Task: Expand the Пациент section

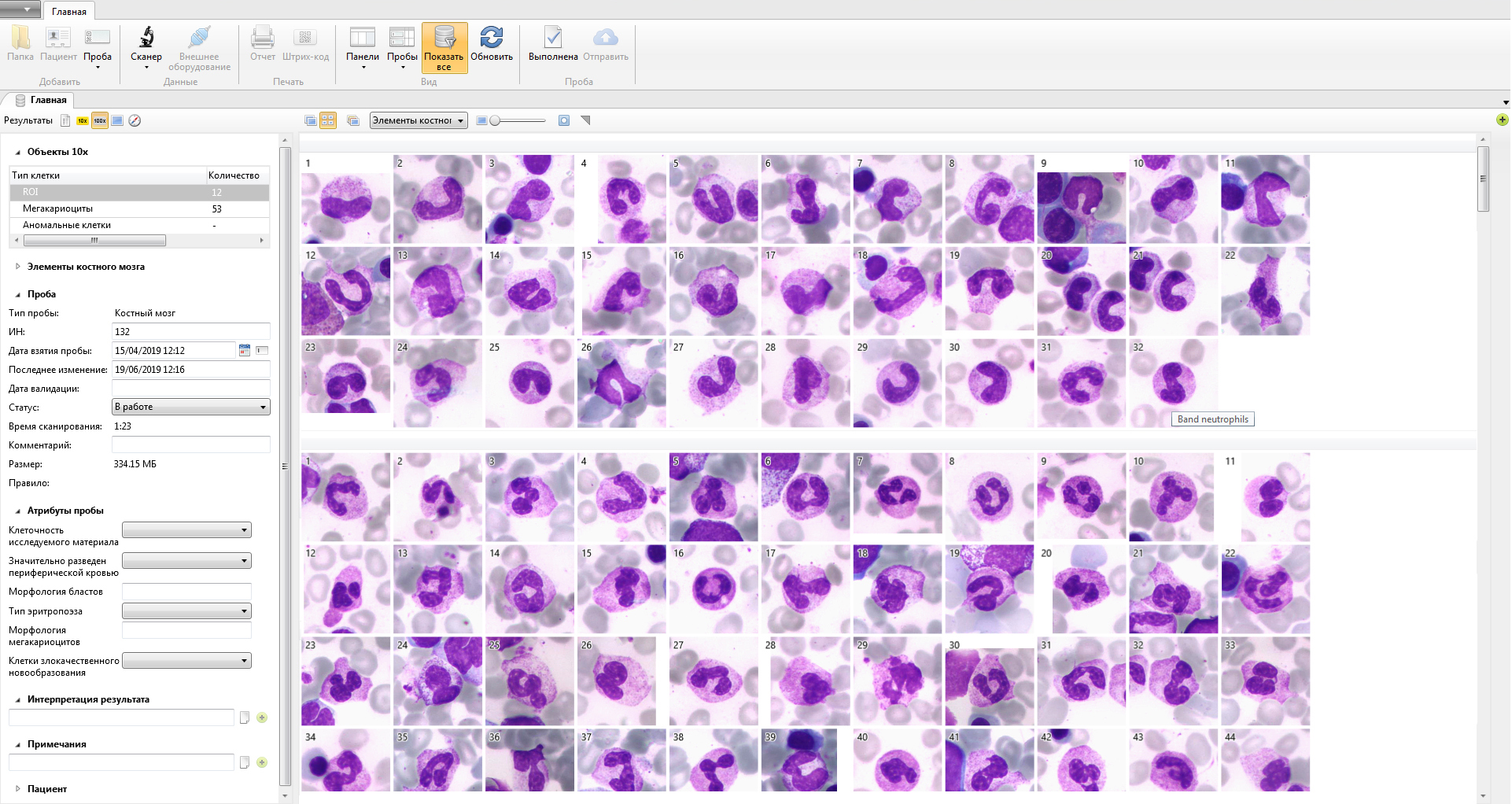Action: (18, 788)
